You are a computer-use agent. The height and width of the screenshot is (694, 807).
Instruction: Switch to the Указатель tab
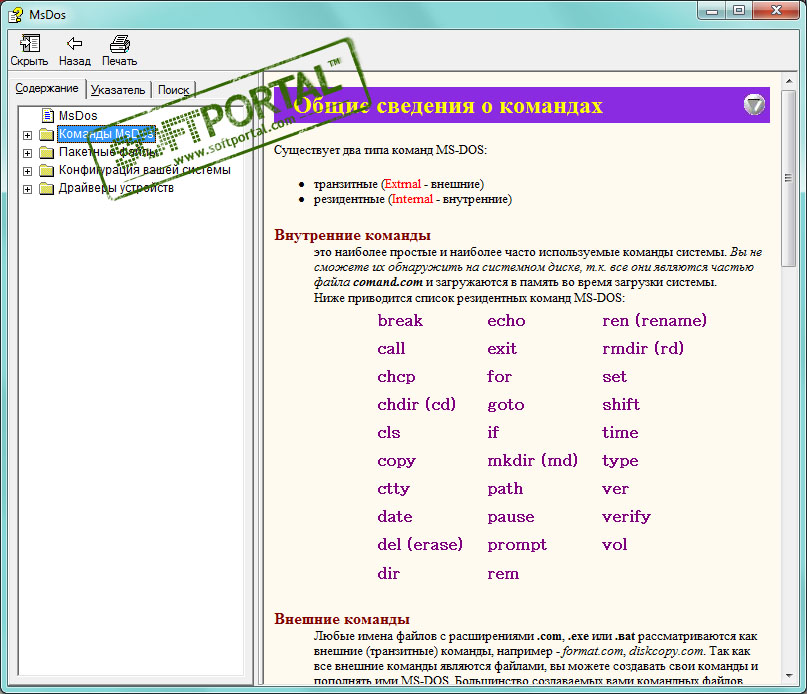tap(118, 90)
